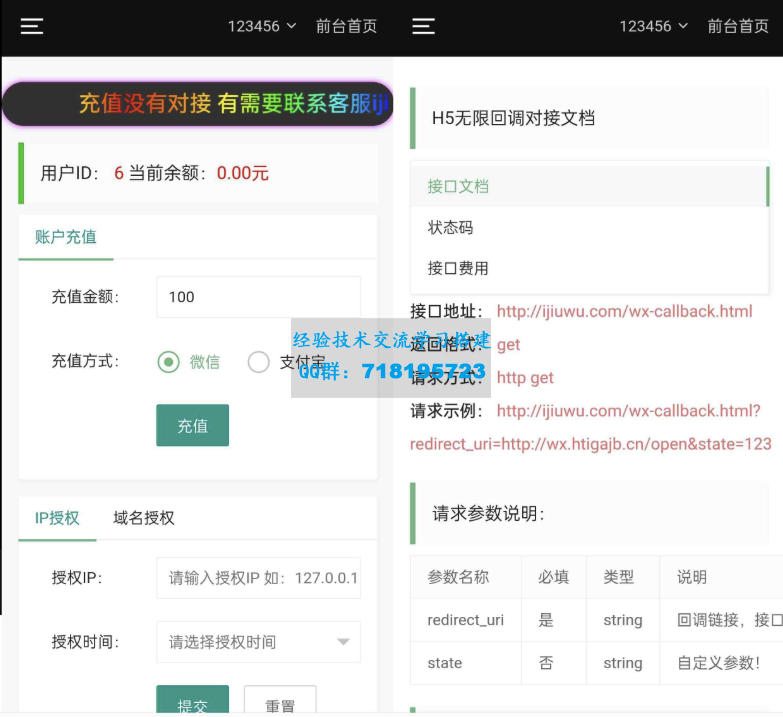Image resolution: width=783 pixels, height=717 pixels.
Task: Select the 支付宝 payment radio button
Action: [258, 361]
